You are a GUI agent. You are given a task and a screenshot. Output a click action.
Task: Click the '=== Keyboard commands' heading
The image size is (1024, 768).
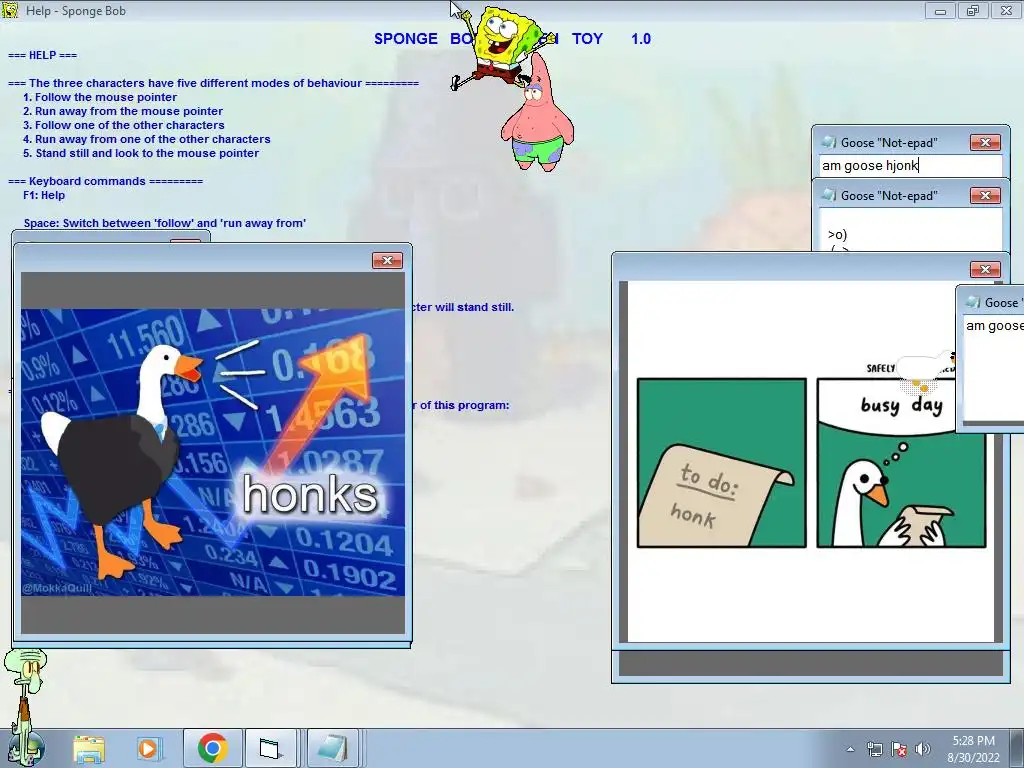(x=105, y=181)
